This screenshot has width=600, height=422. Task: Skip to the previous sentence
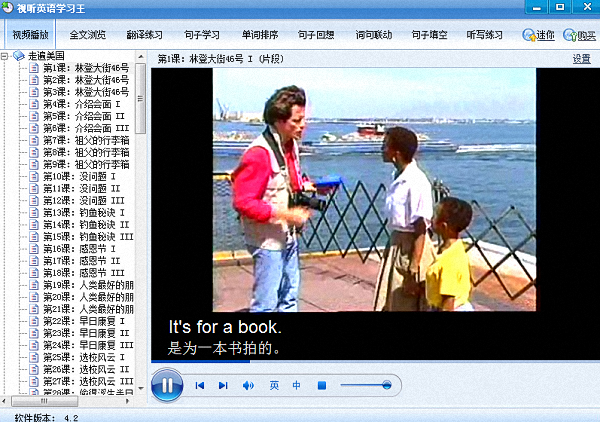pos(200,385)
